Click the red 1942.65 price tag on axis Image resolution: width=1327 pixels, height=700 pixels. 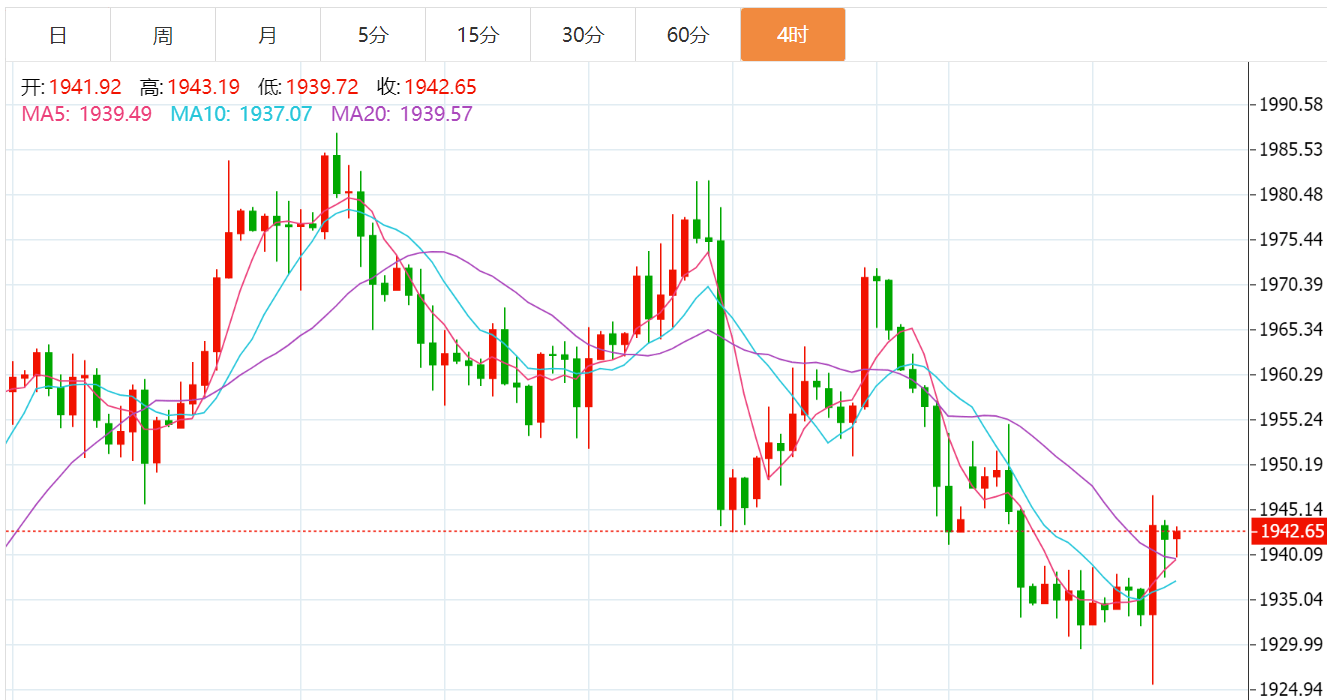tap(1292, 531)
